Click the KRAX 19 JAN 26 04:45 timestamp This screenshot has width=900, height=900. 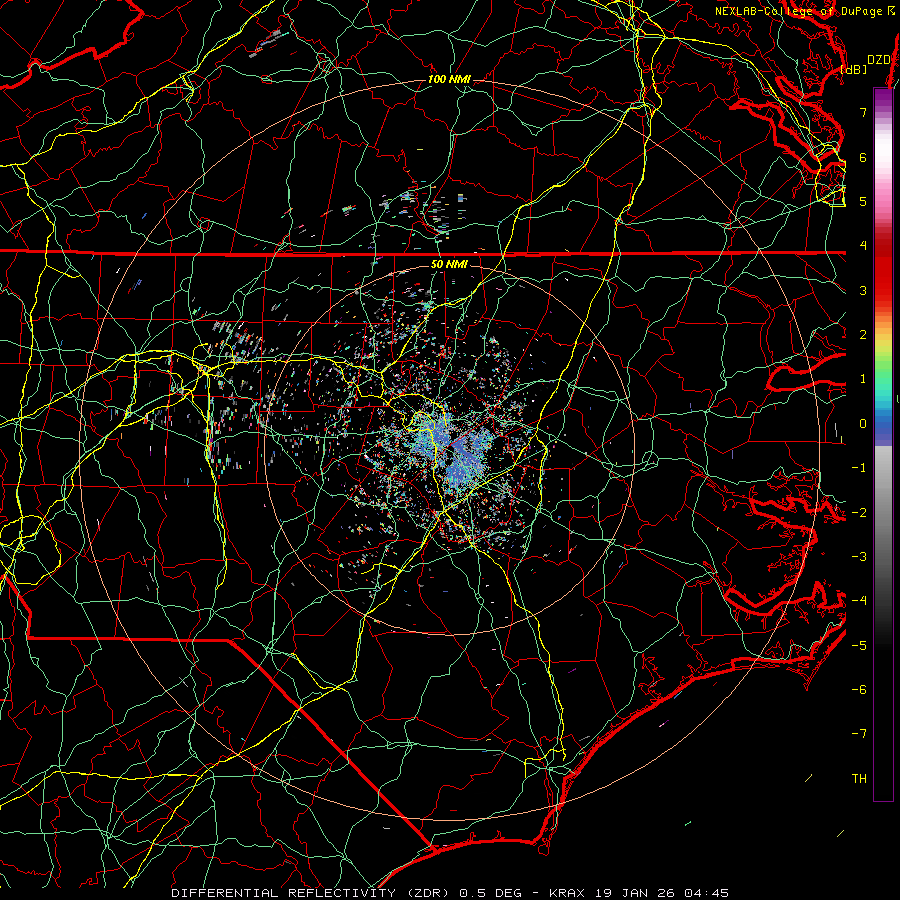pos(639,893)
